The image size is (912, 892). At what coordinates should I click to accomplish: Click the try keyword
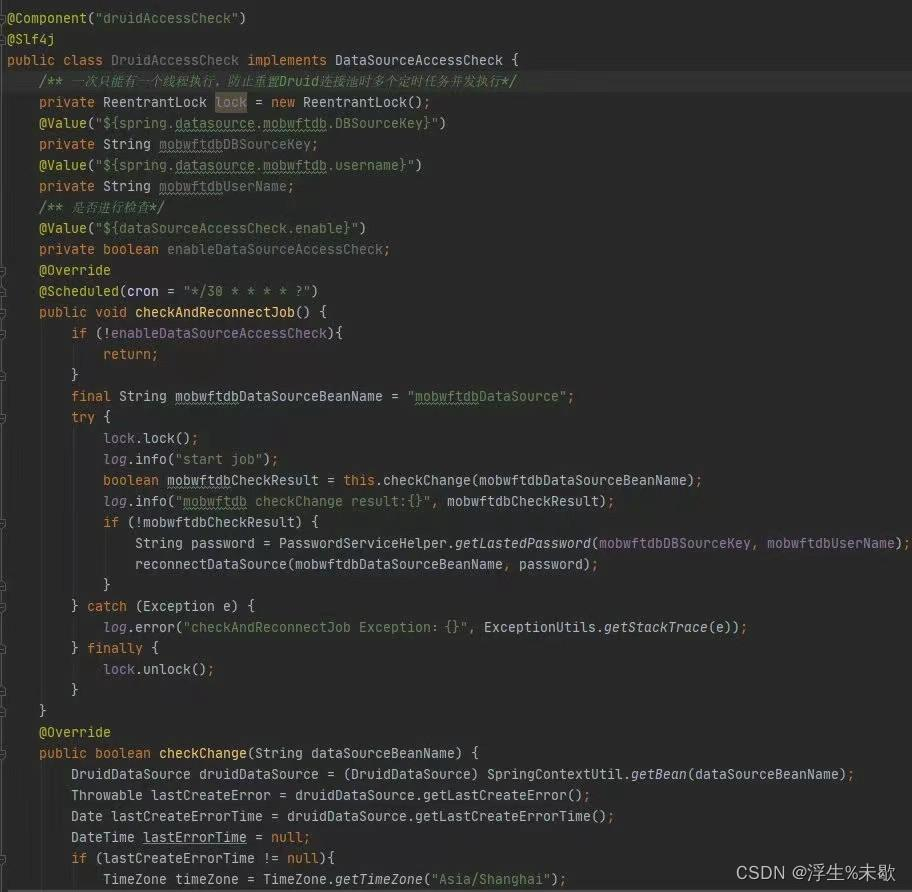pos(83,418)
